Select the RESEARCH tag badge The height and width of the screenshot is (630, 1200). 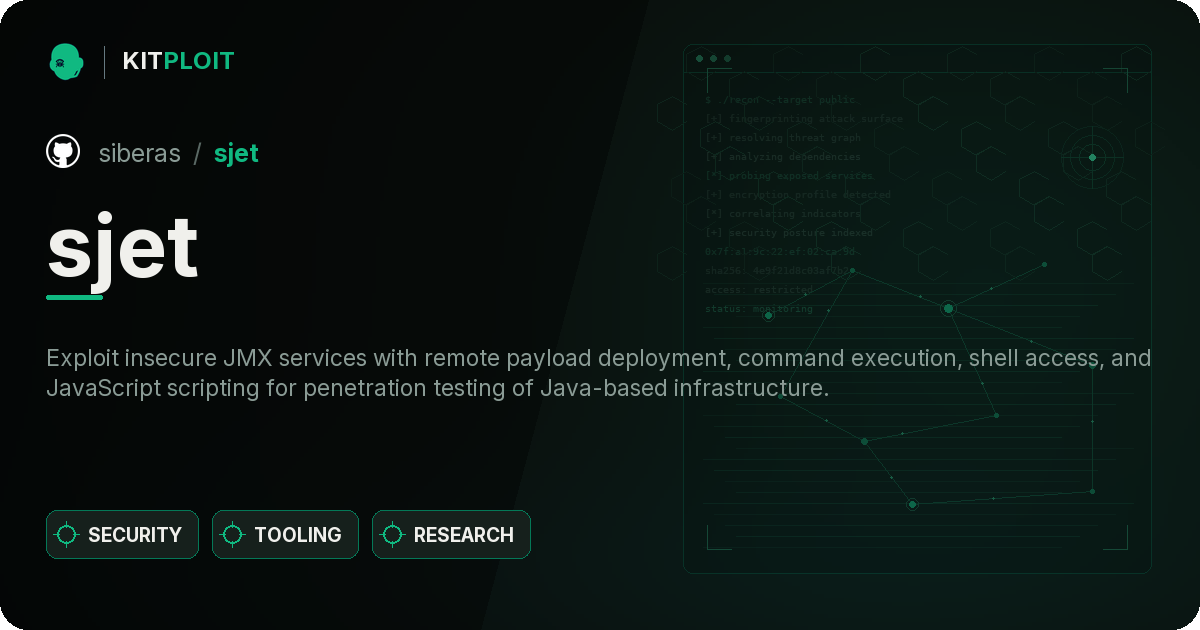(451, 535)
